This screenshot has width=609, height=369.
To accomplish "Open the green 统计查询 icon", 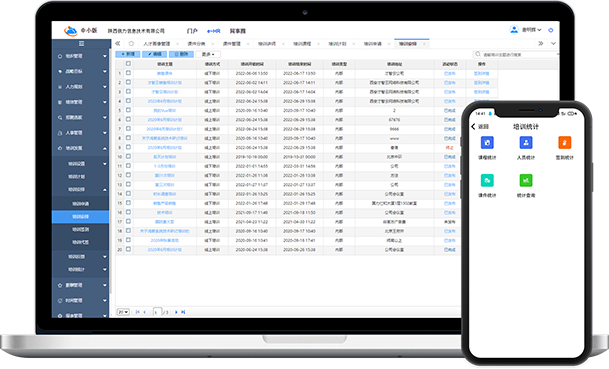I will tap(526, 180).
